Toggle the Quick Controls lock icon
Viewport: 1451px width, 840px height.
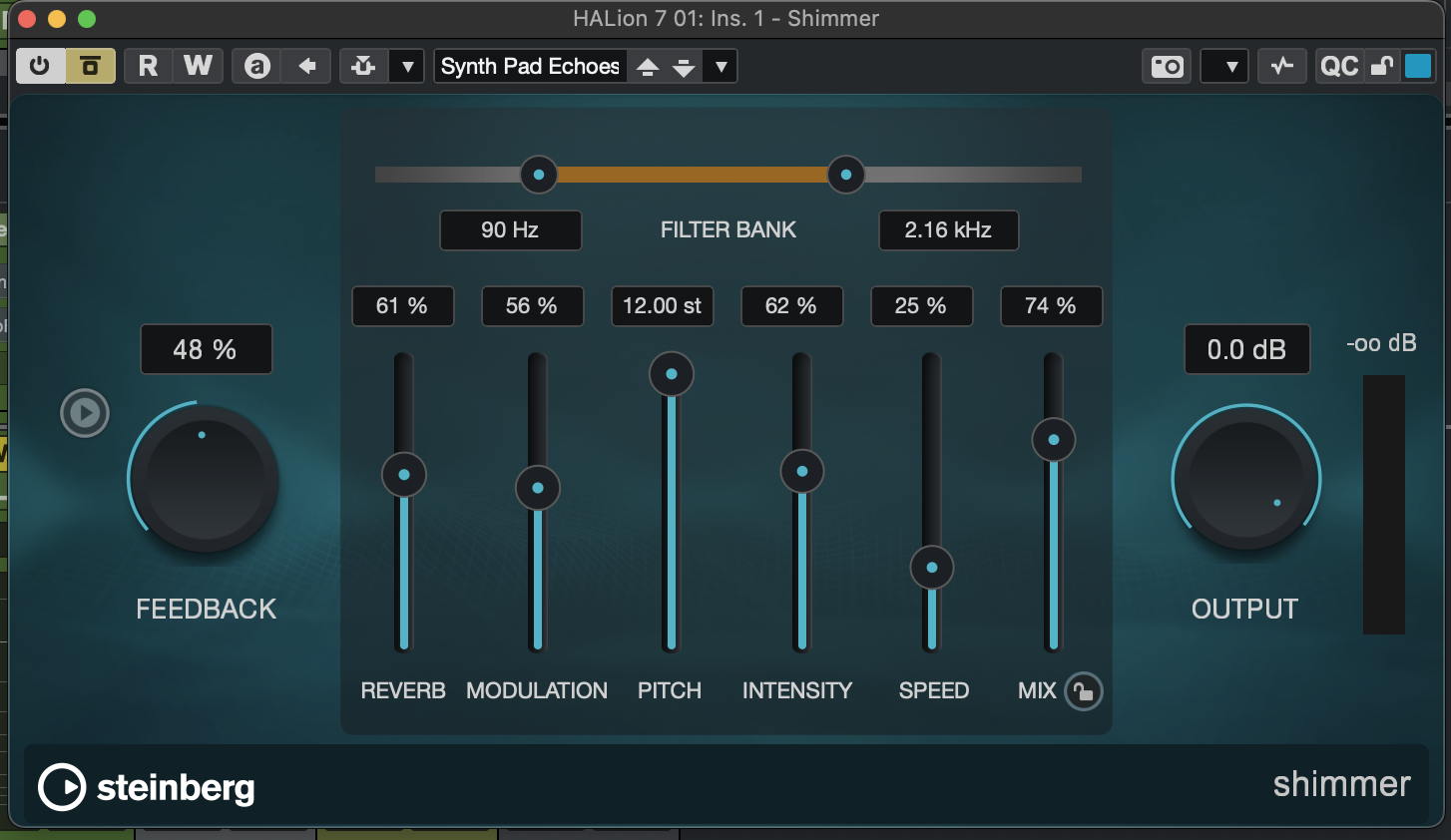point(1382,67)
